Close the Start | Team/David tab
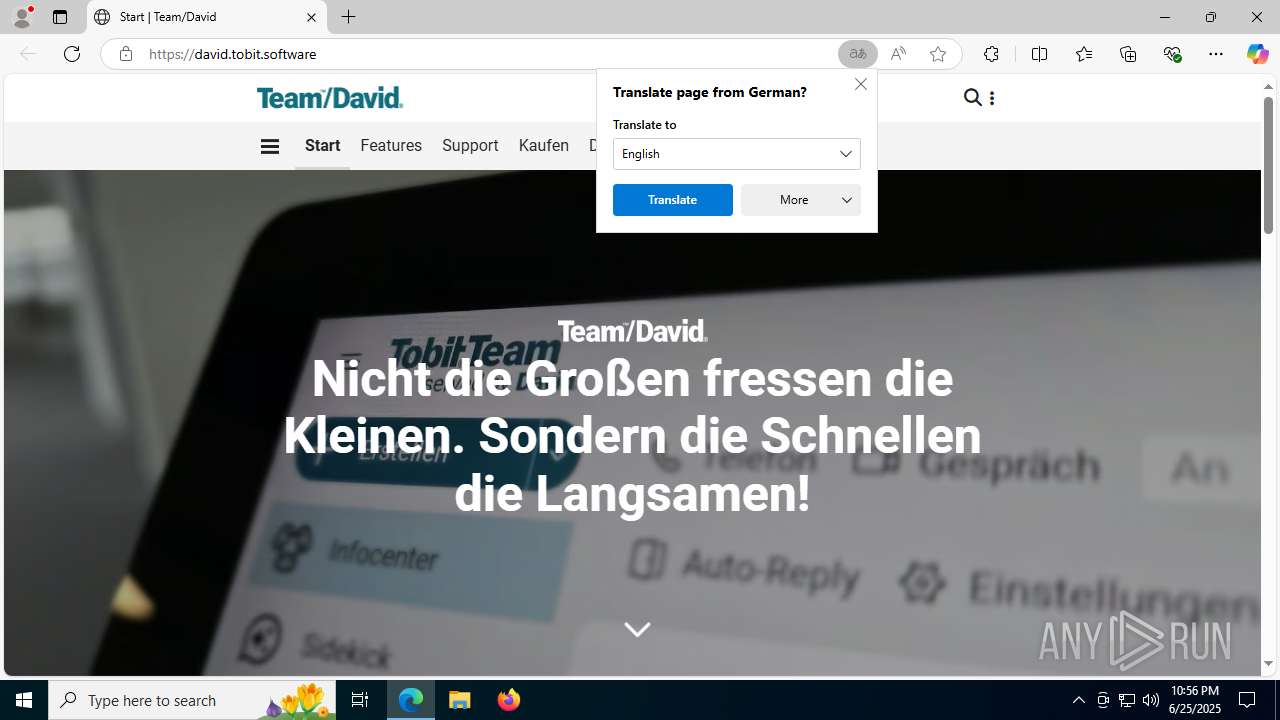This screenshot has width=1280, height=720. click(x=311, y=17)
